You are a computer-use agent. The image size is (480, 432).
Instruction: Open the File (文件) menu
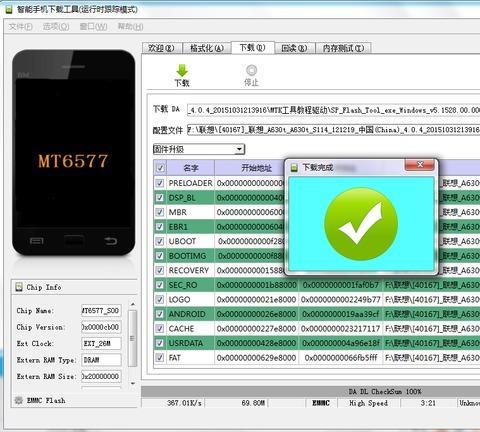(20, 26)
